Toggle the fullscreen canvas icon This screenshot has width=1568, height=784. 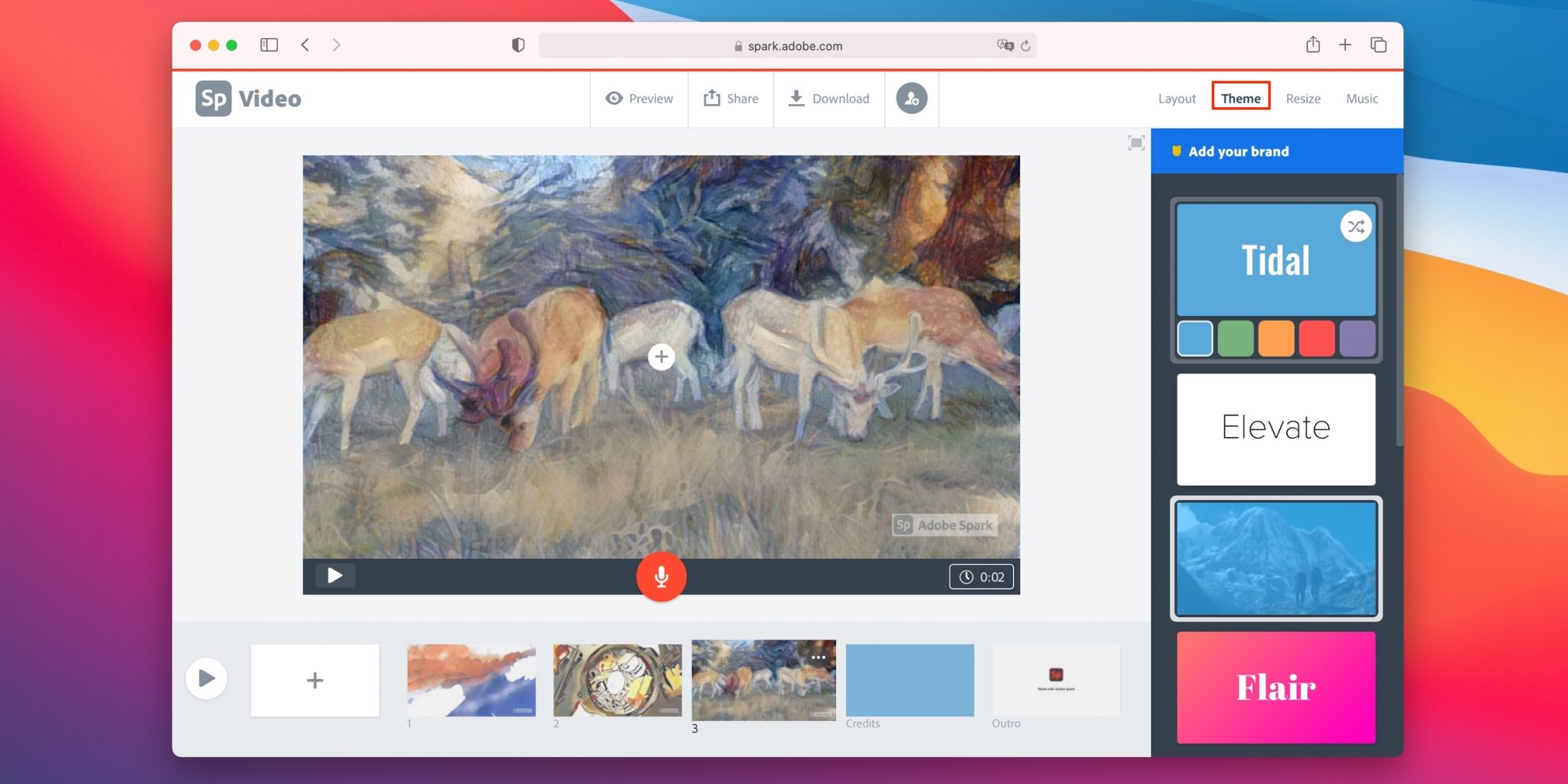coord(1136,143)
